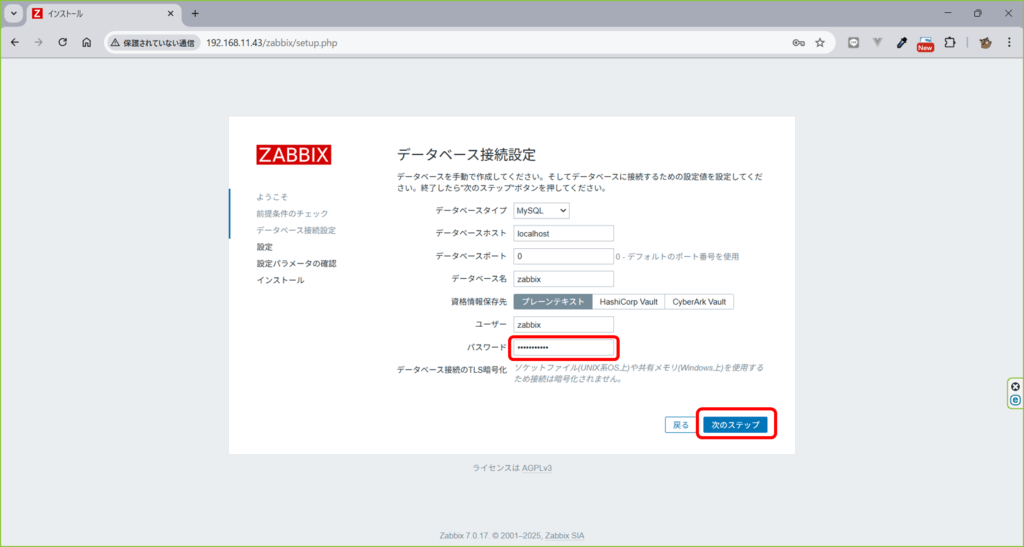Click the browser back arrow
The height and width of the screenshot is (547, 1024).
pos(15,42)
